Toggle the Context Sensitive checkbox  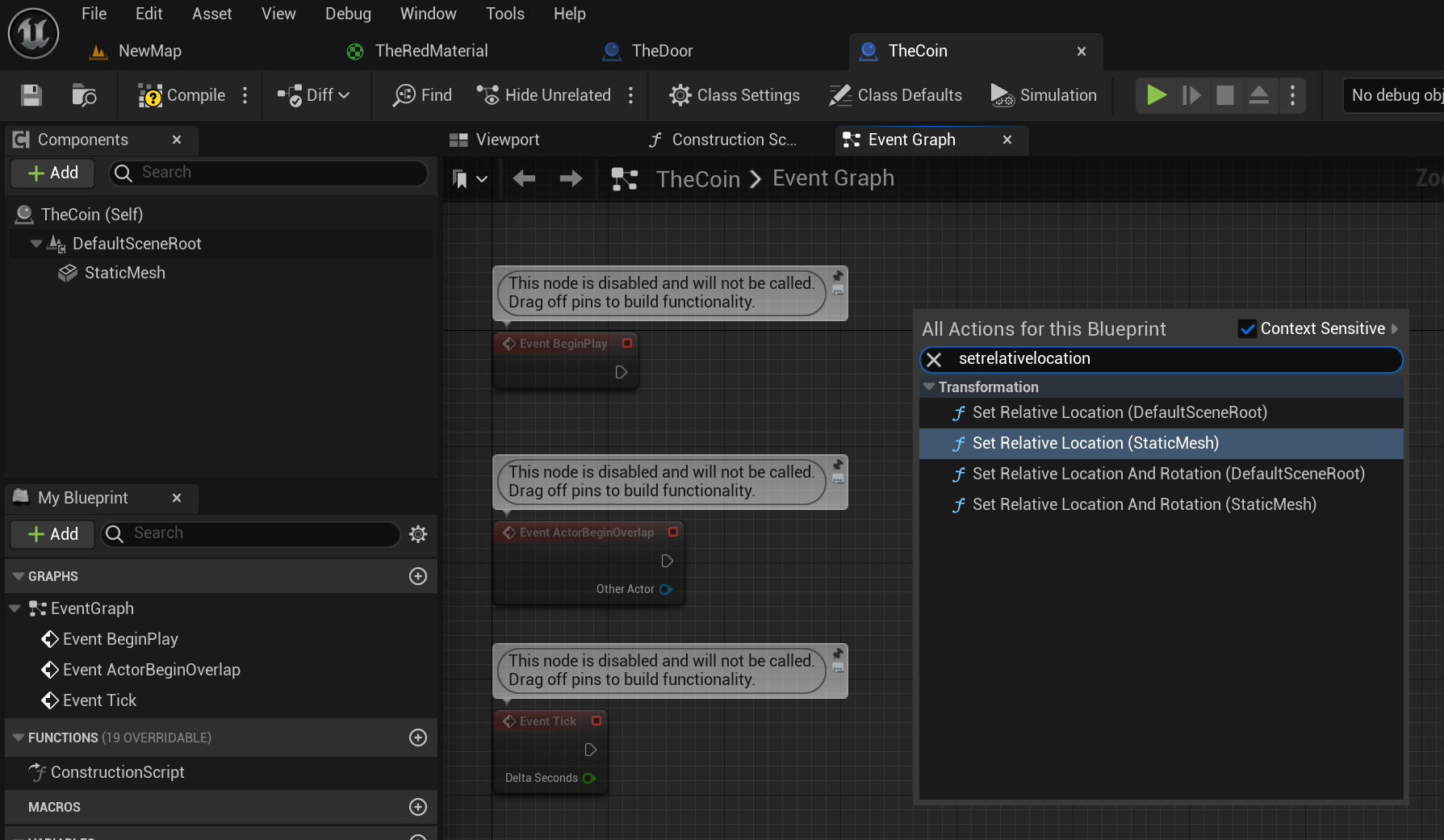[1248, 329]
